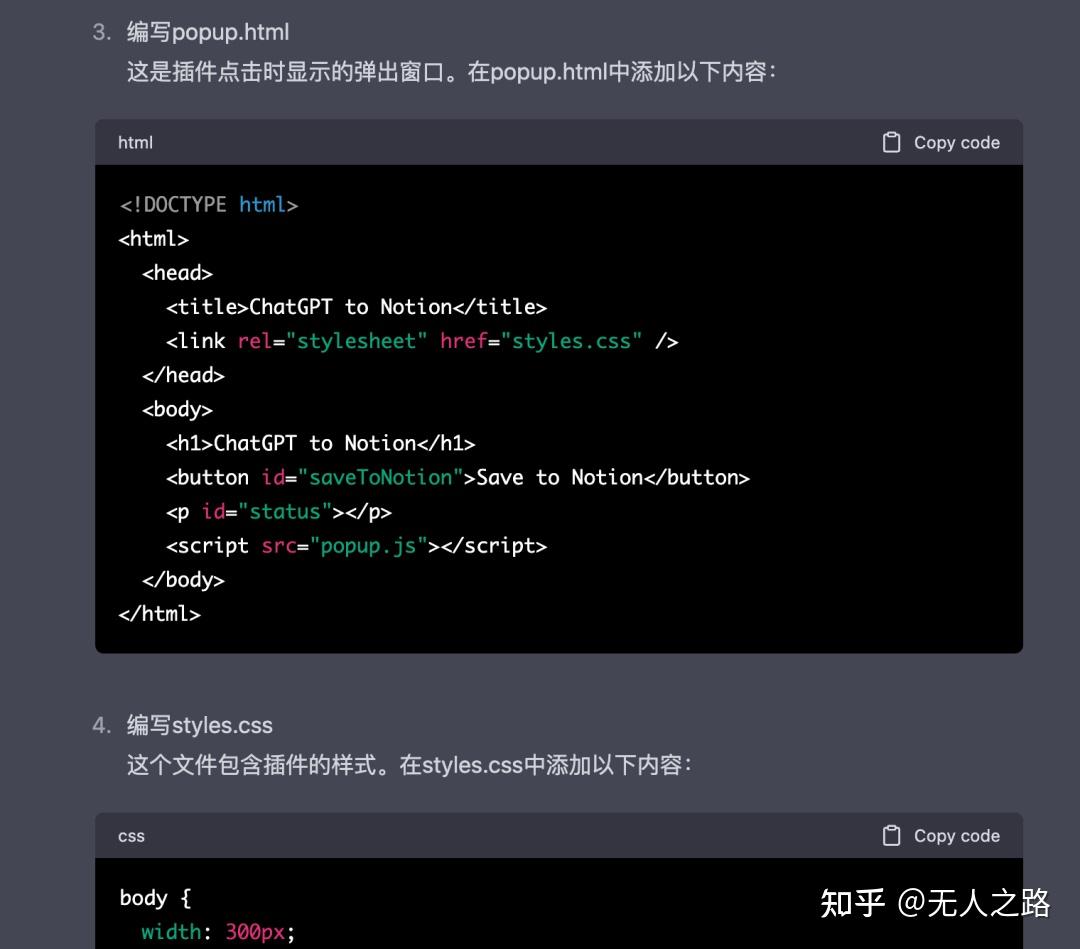Click the step heading 编写styles.css

coord(197,725)
